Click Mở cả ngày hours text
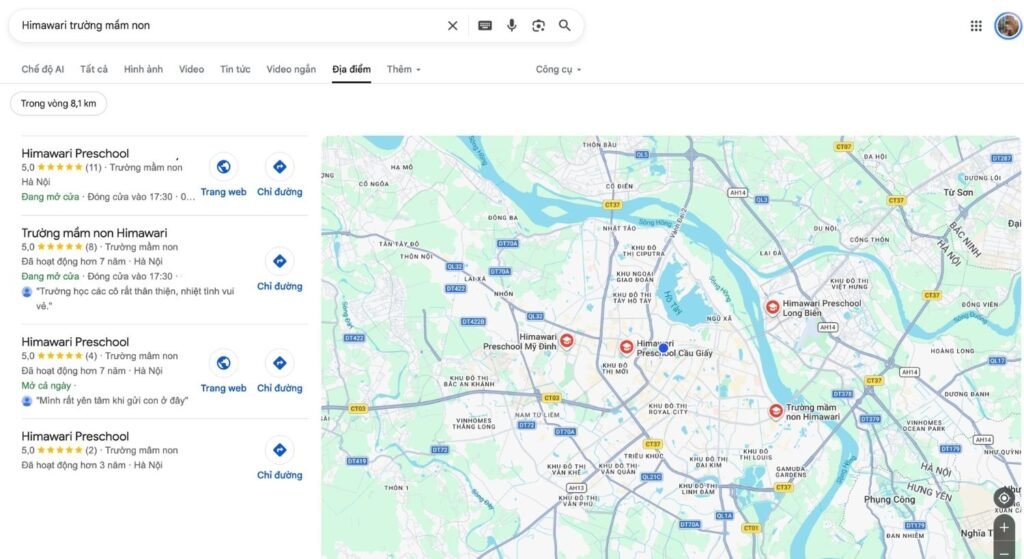The image size is (1024, 559). 46,385
